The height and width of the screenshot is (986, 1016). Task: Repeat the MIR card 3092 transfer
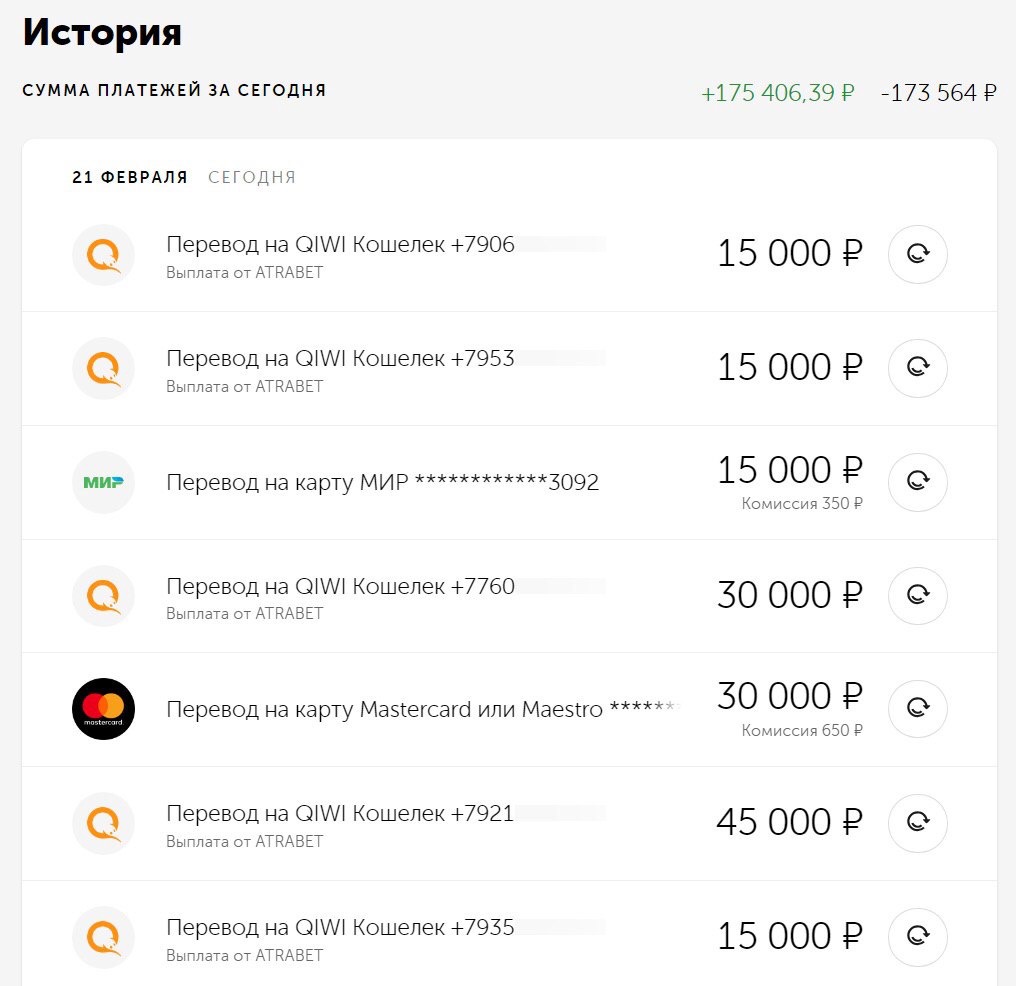click(x=917, y=482)
